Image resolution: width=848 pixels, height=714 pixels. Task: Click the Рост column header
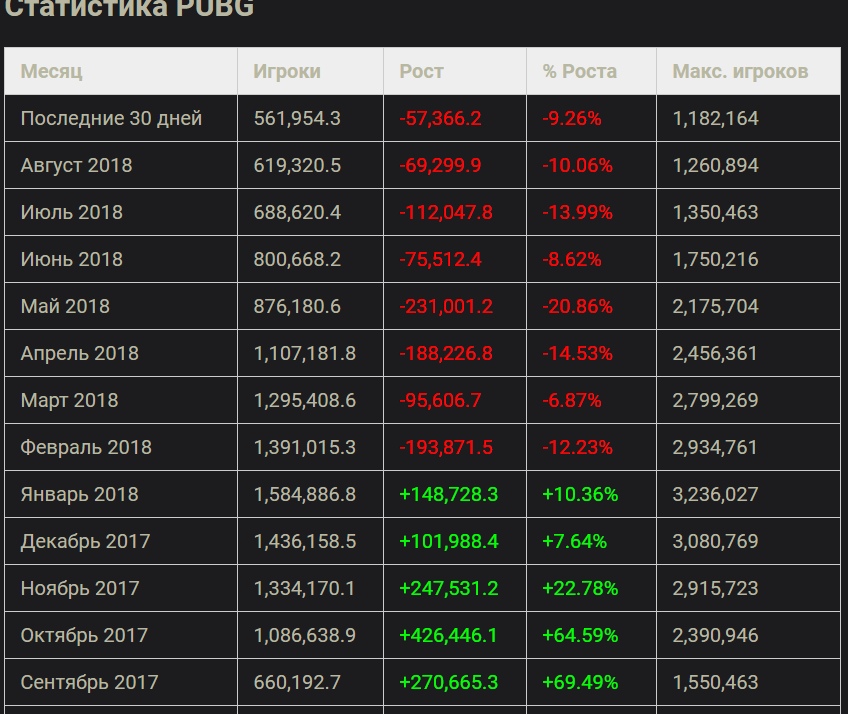tap(421, 72)
